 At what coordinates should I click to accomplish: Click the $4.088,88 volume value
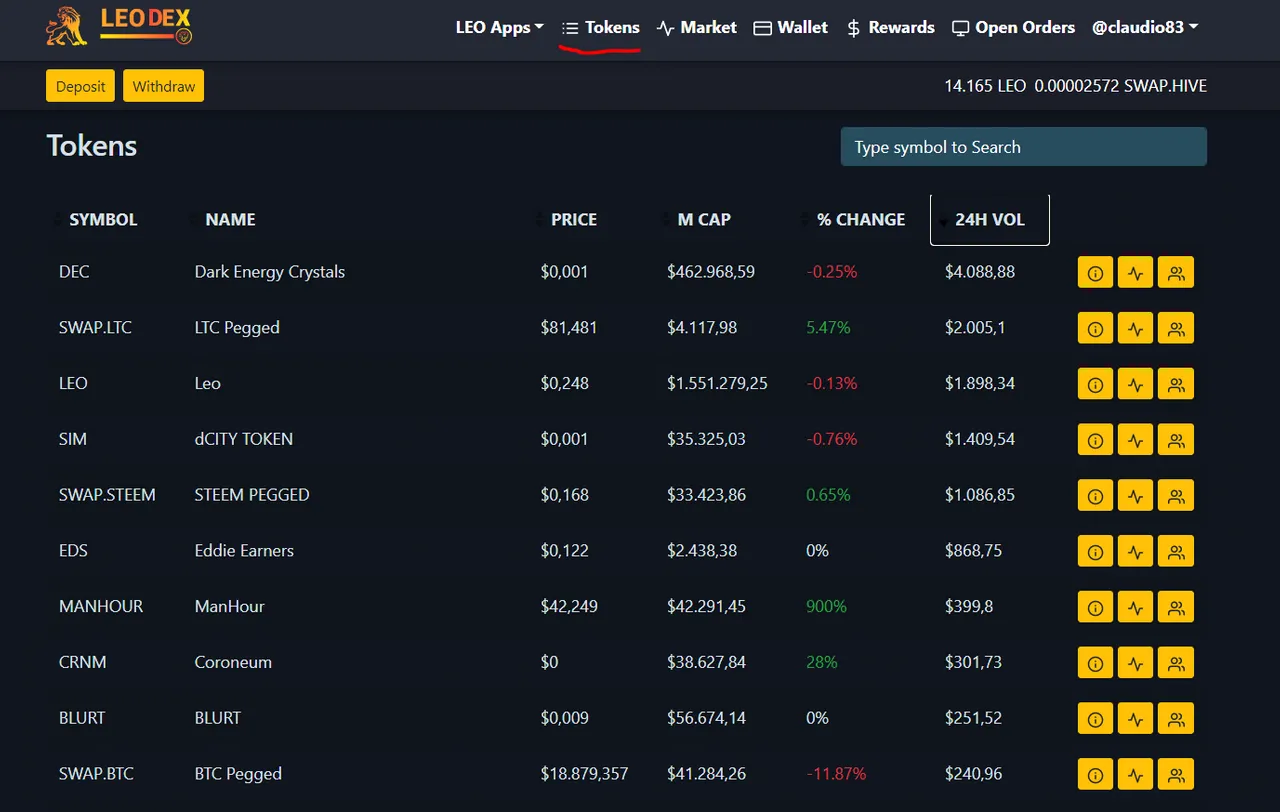point(980,272)
